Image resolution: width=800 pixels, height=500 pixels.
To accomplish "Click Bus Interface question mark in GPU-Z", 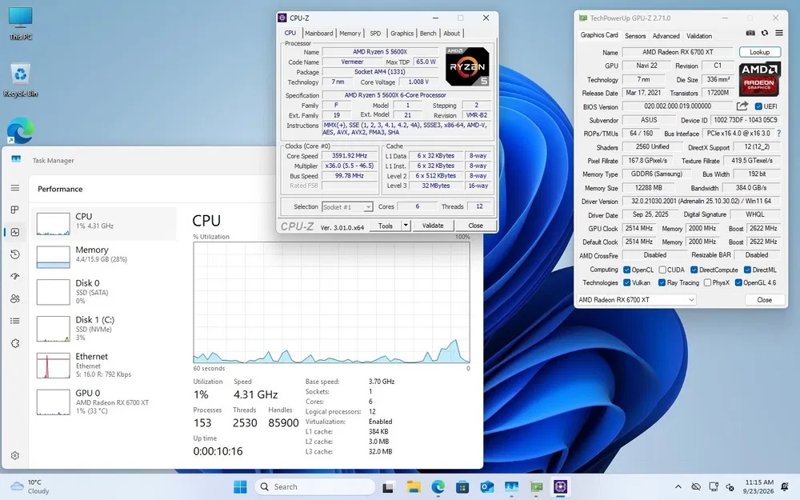I will (x=779, y=134).
